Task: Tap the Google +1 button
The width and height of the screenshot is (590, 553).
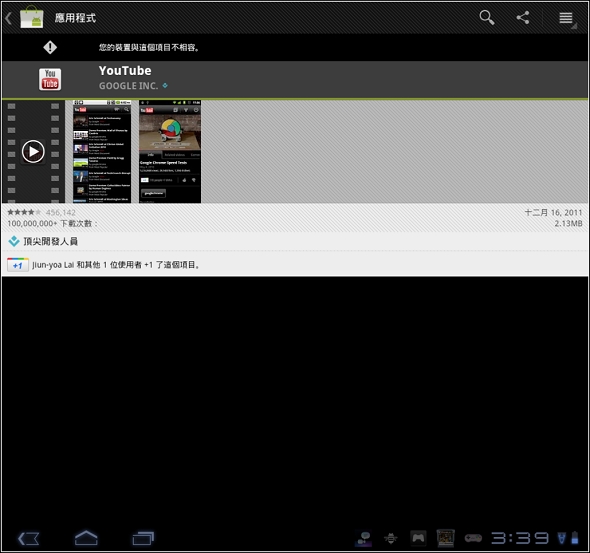Action: [18, 265]
